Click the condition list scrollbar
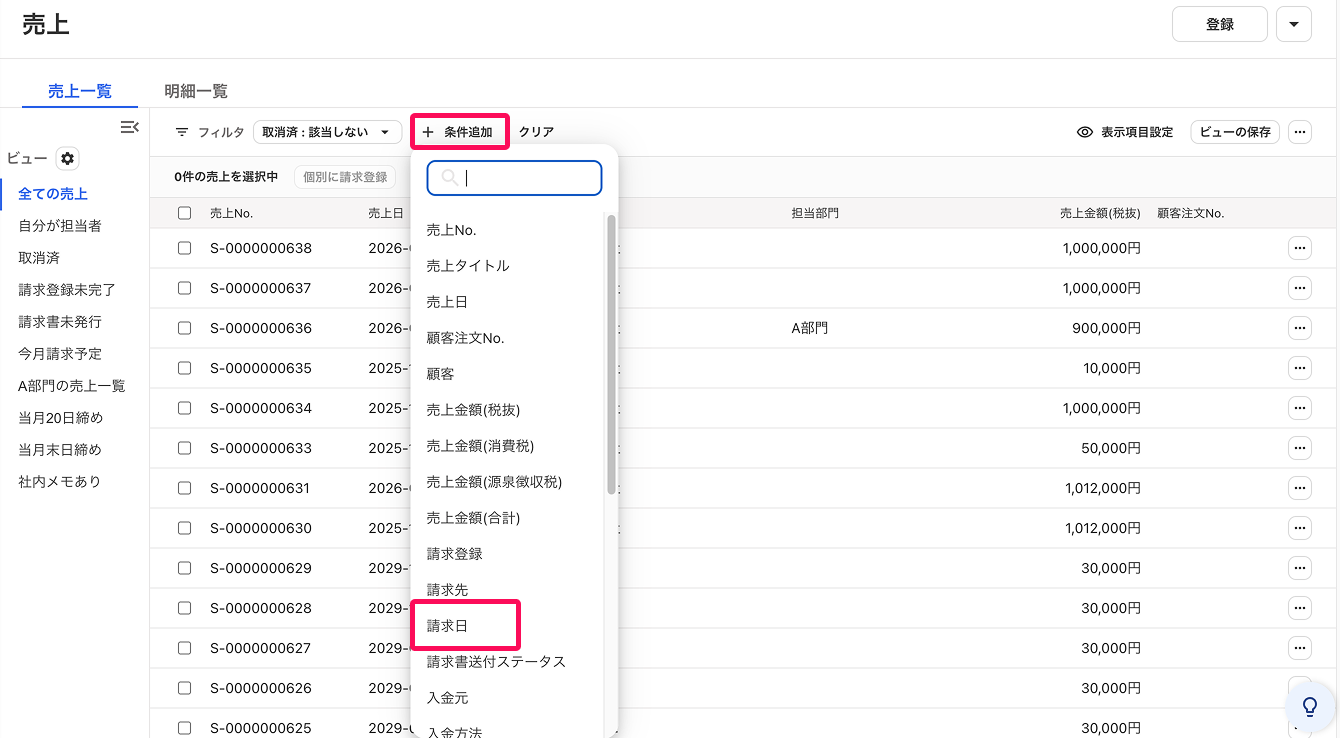Viewport: 1340px width, 738px height. click(x=611, y=355)
